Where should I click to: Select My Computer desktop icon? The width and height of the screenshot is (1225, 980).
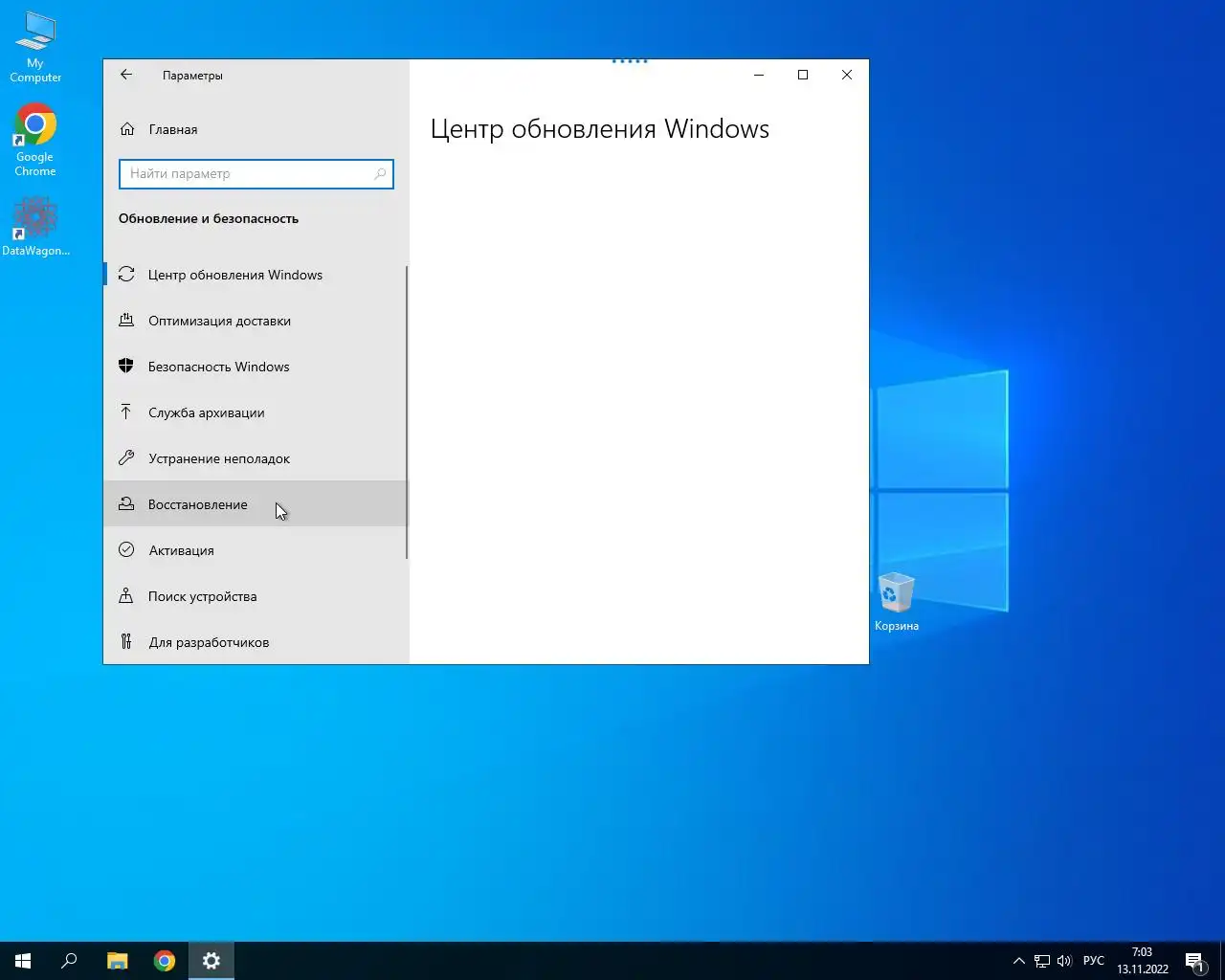coord(35,47)
